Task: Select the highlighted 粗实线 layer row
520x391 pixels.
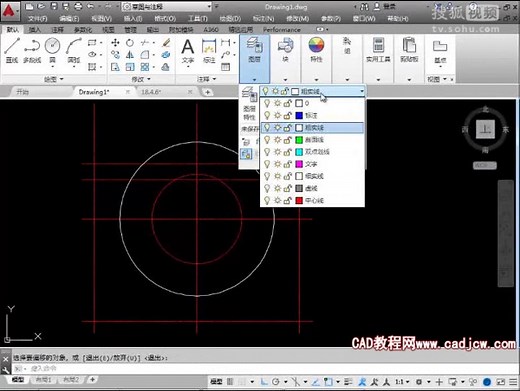Action: (312, 128)
